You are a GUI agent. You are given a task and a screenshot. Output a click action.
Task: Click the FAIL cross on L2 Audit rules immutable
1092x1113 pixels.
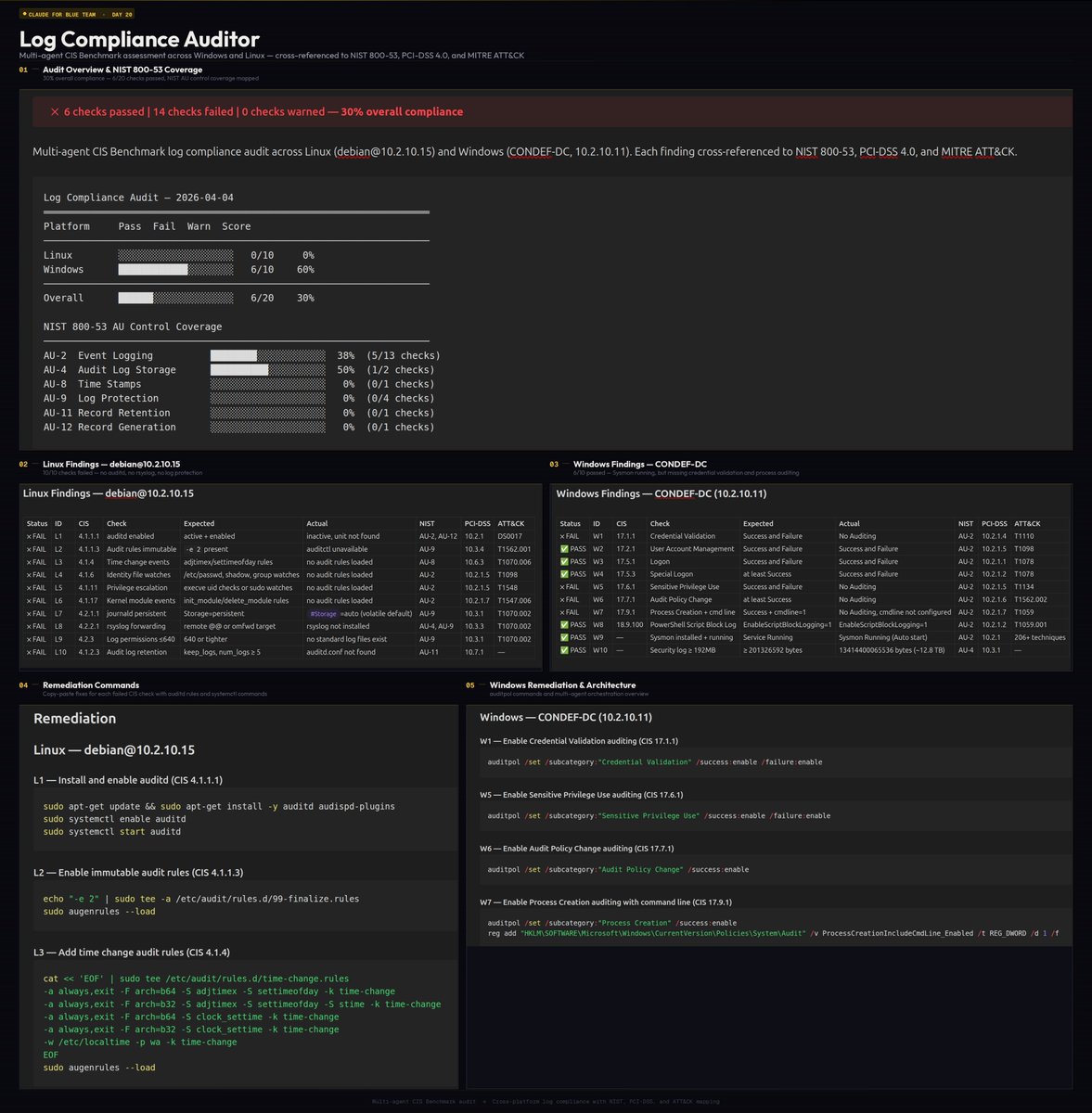click(x=30, y=549)
